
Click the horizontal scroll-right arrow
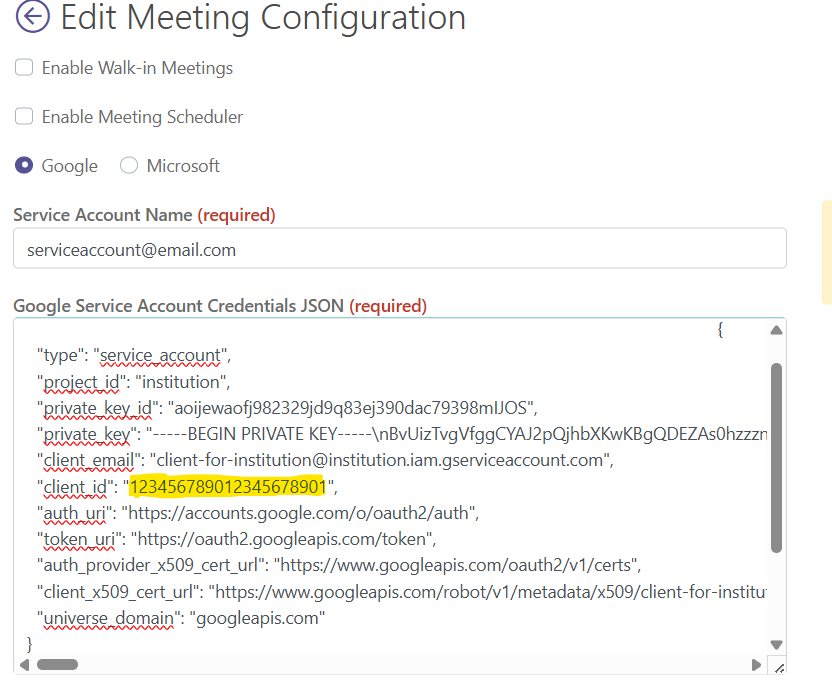tap(756, 664)
